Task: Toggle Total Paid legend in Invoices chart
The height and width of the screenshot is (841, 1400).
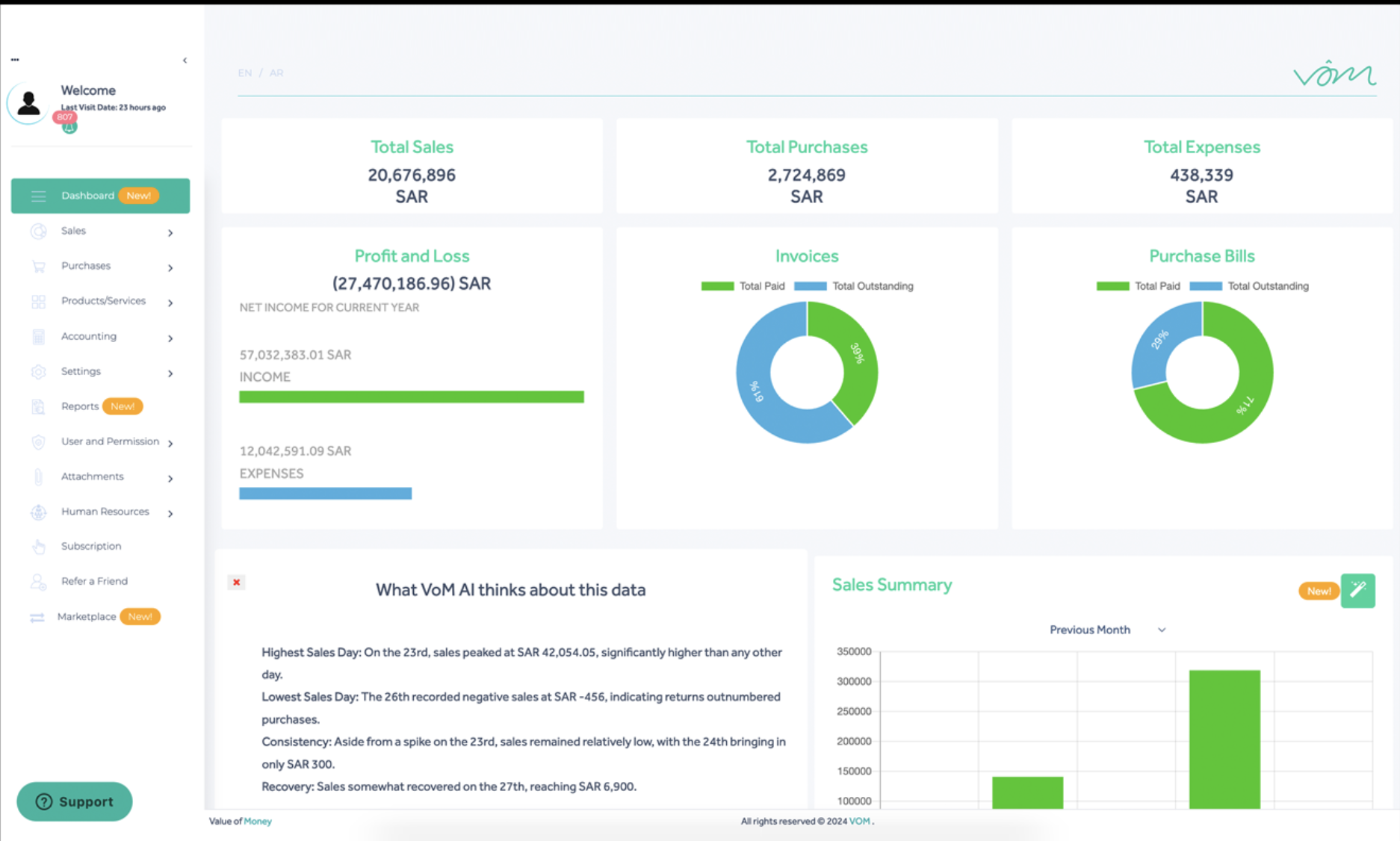Action: click(x=743, y=286)
